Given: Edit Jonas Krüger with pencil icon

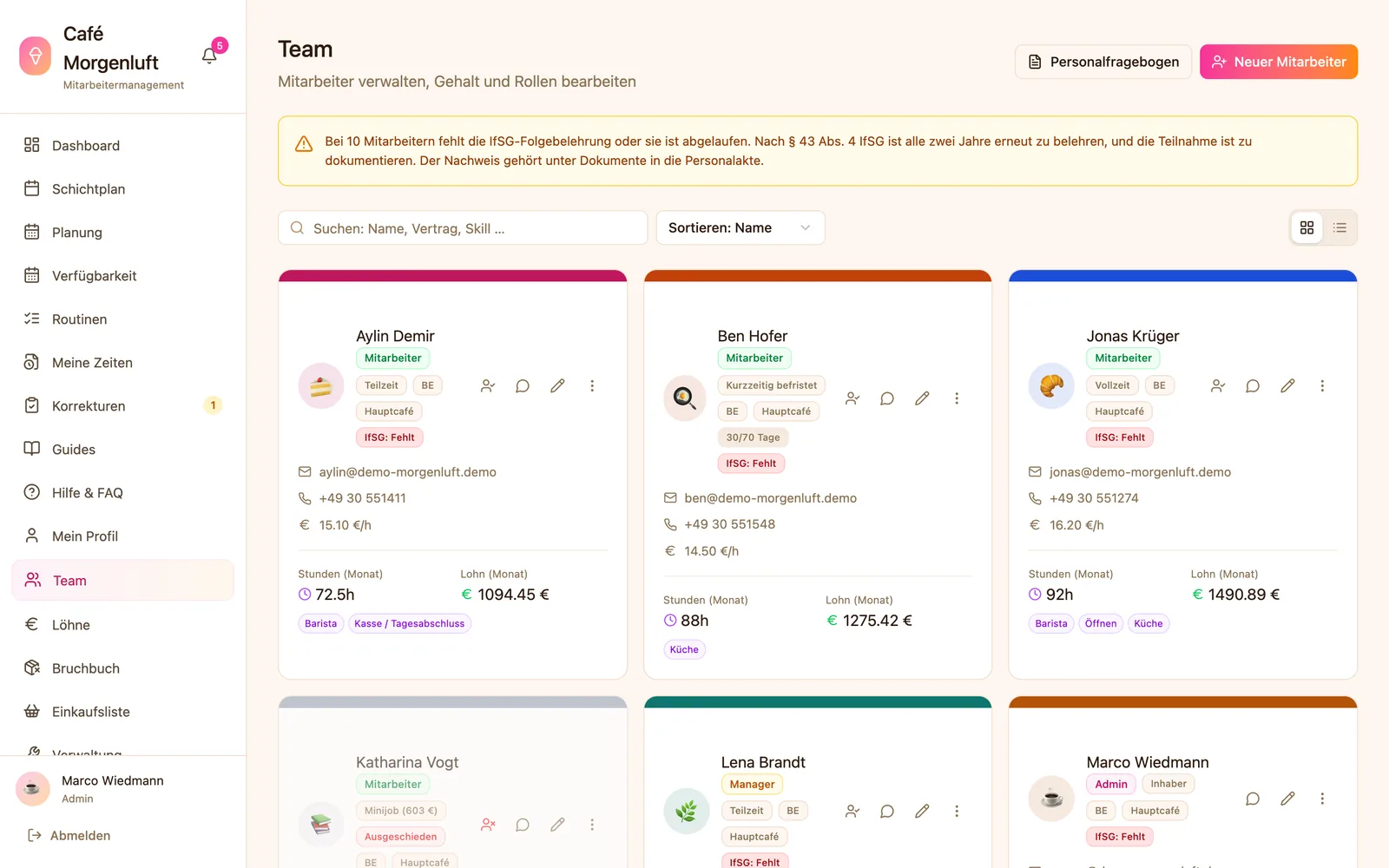Looking at the screenshot, I should click(x=1287, y=385).
